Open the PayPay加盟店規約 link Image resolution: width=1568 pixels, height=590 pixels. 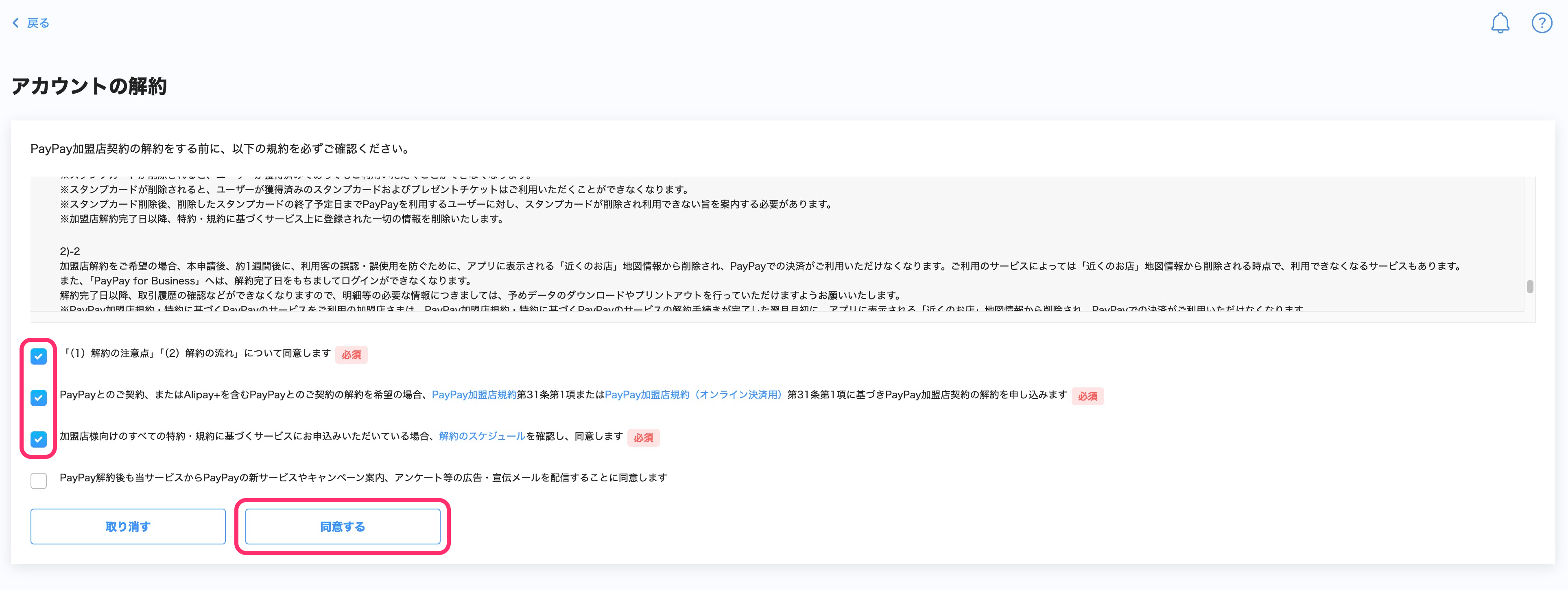474,395
